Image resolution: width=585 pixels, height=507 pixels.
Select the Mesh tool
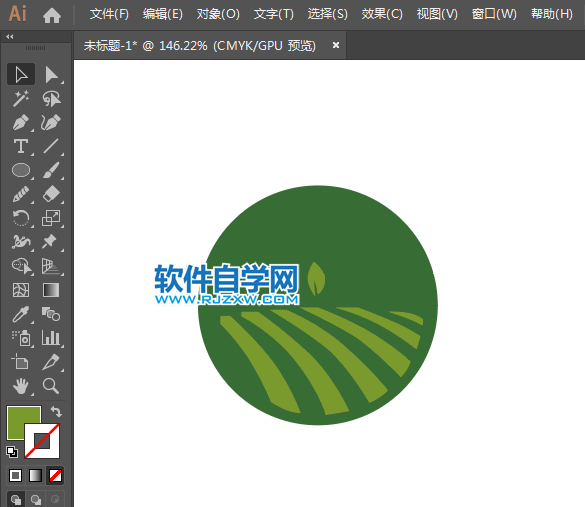click(21, 290)
